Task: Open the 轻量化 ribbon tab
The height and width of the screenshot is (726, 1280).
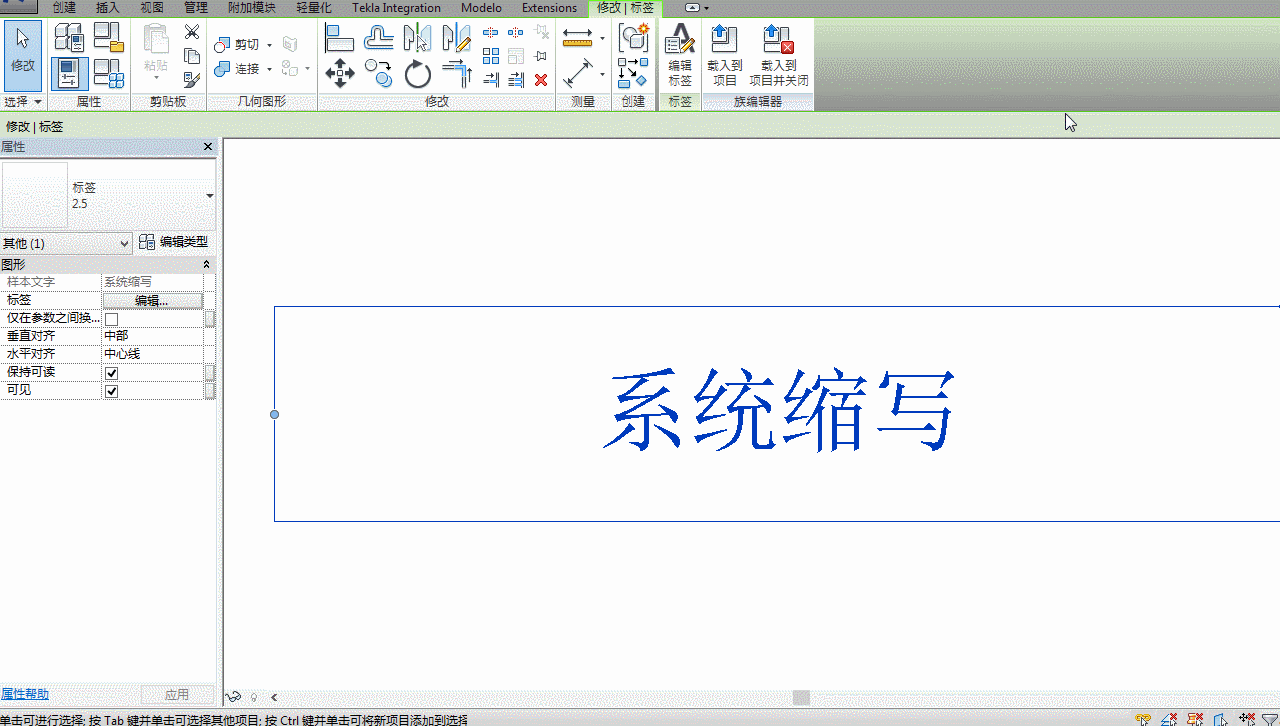Action: pos(314,7)
